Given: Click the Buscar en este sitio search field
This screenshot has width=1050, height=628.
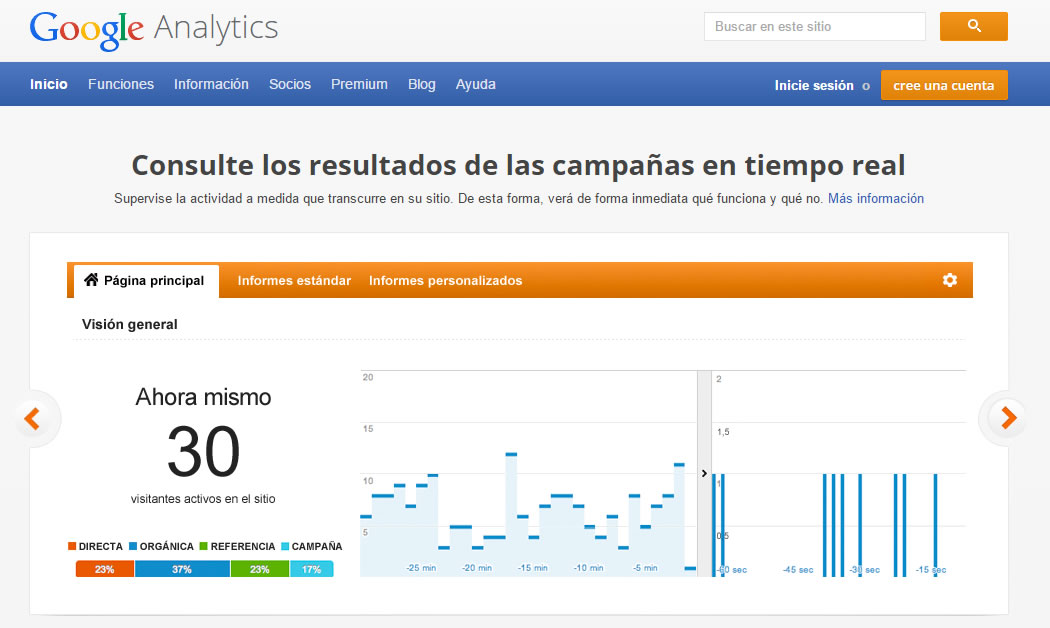Looking at the screenshot, I should coord(814,26).
